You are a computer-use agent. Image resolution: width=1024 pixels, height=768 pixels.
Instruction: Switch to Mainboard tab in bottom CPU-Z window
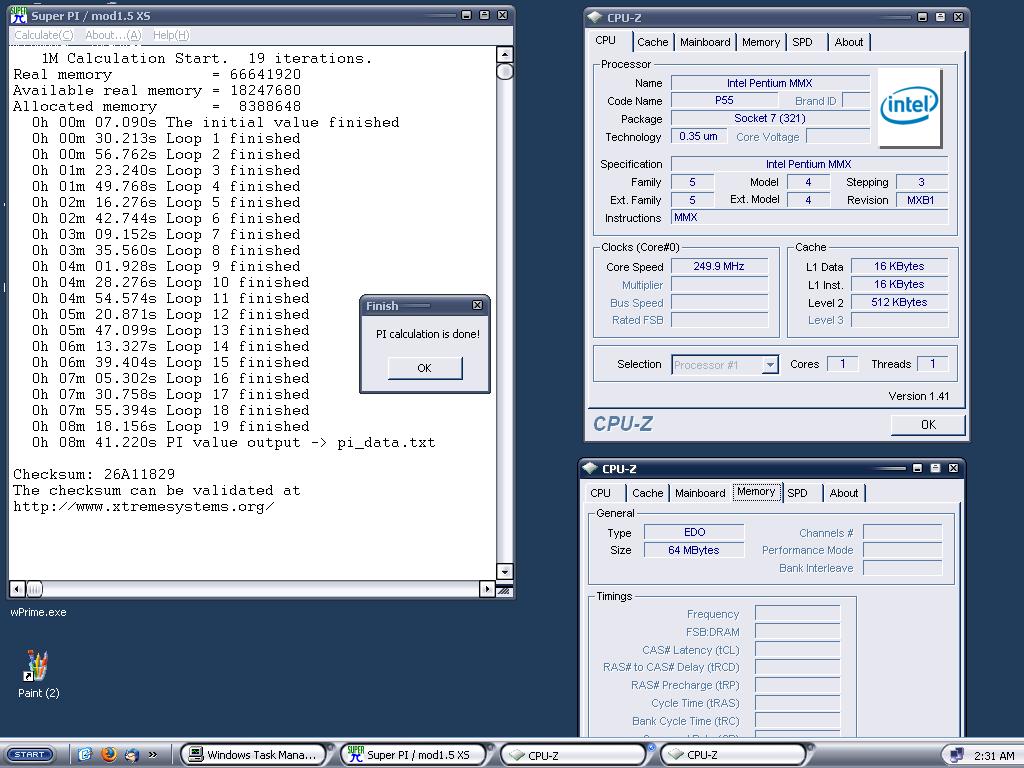(x=700, y=493)
